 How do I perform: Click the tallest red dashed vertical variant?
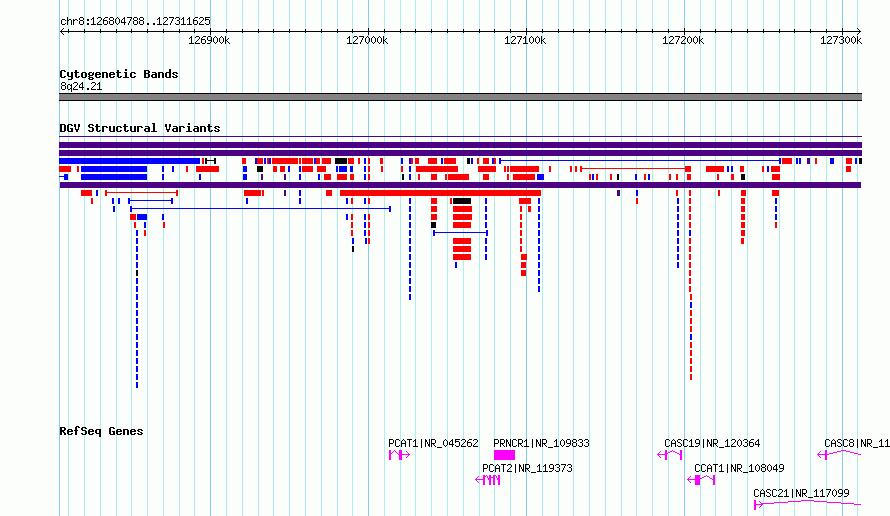click(691, 284)
